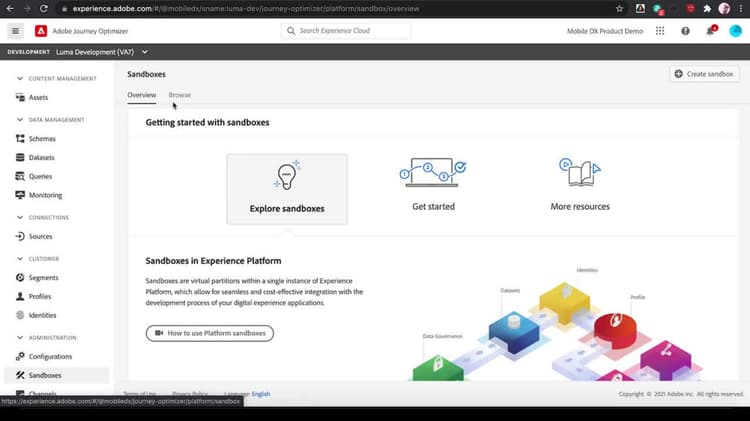This screenshot has width=750, height=421.
Task: Click the Queries icon in sidebar
Action: [20, 176]
